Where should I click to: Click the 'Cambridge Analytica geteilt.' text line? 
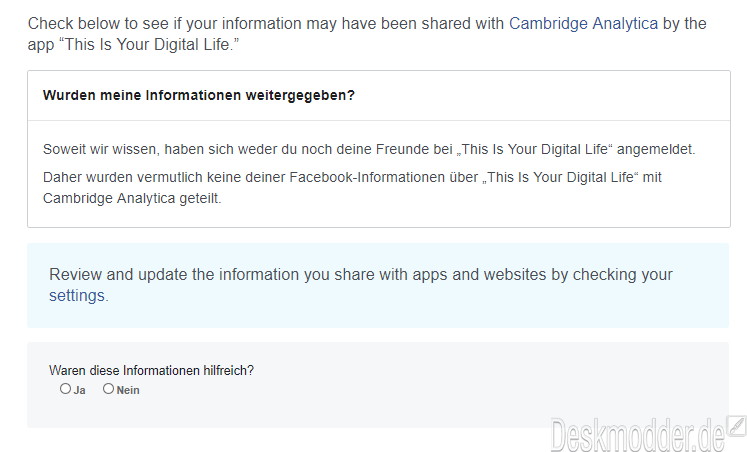[x=132, y=198]
